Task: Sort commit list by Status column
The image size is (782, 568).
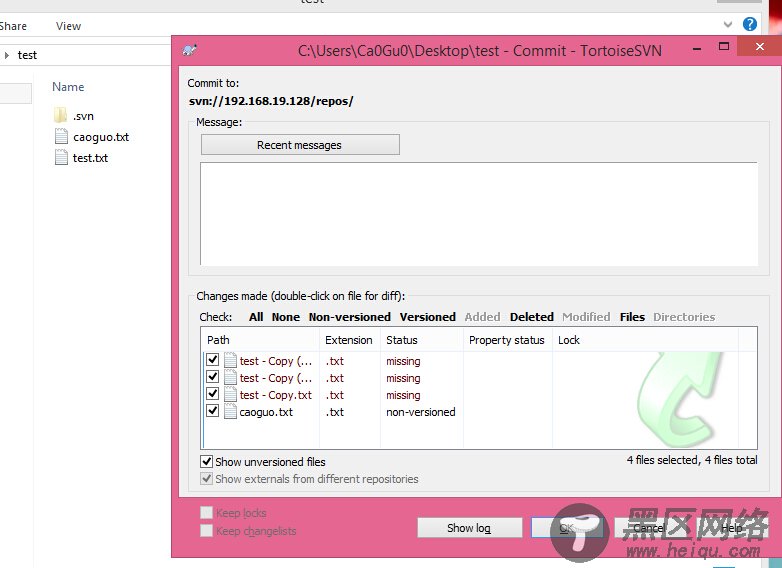Action: [422, 340]
